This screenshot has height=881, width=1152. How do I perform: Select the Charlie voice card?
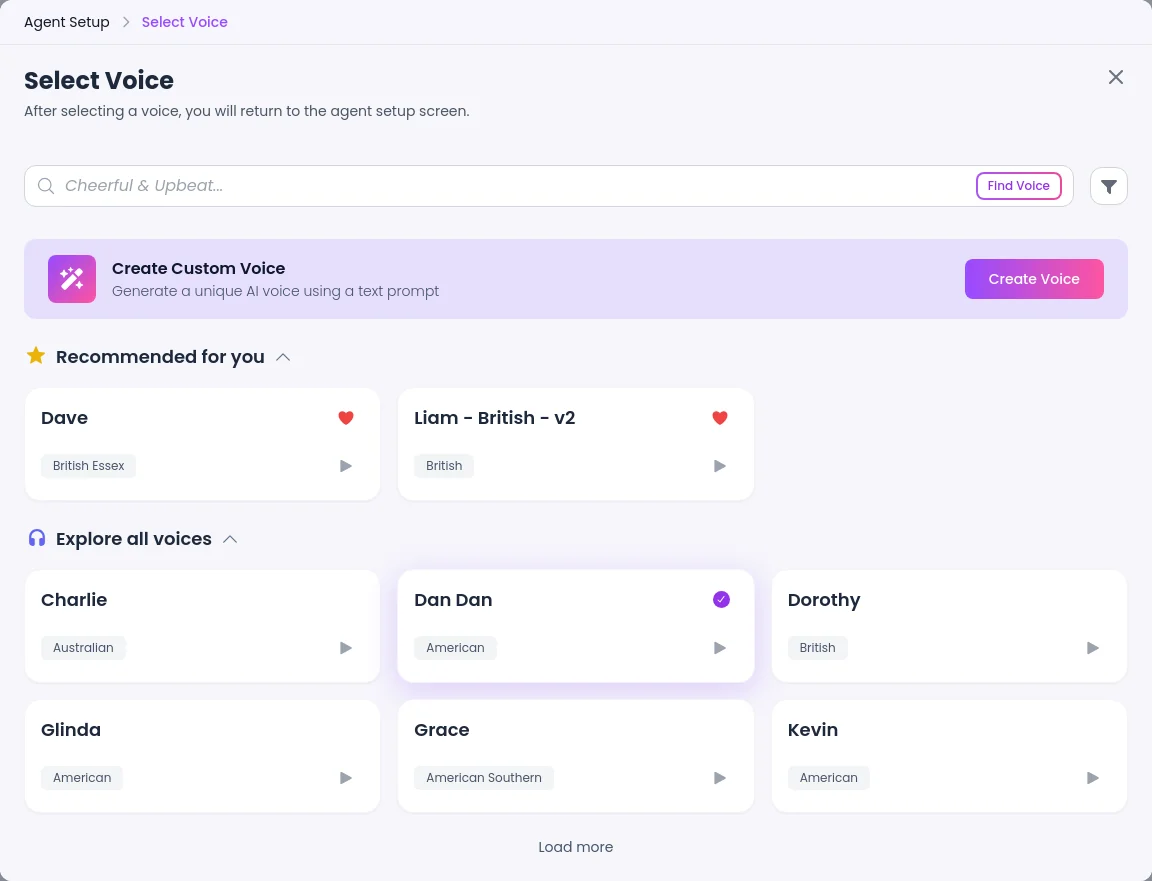202,626
